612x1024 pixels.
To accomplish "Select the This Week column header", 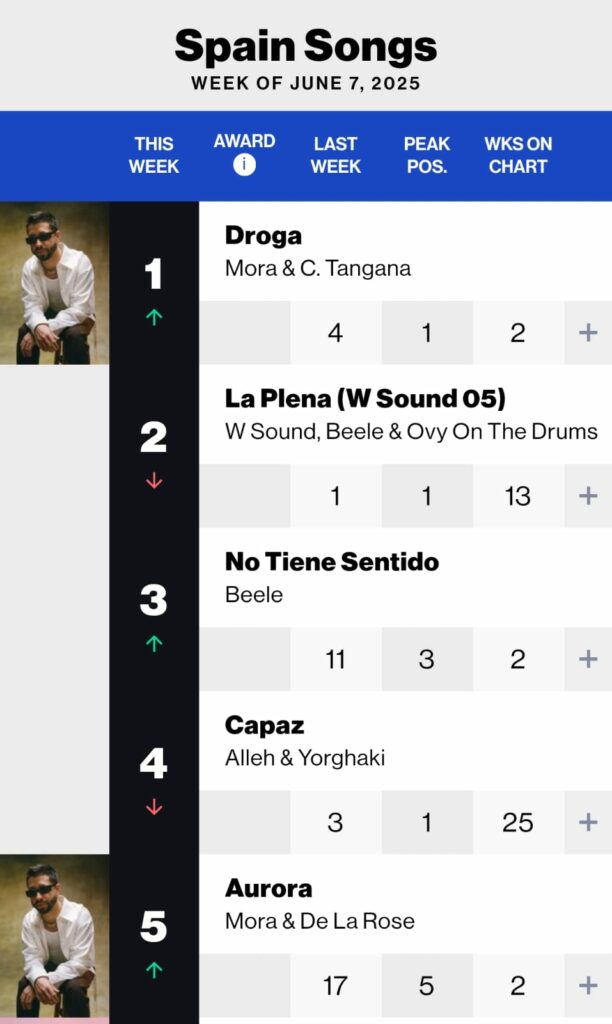I will [154, 155].
